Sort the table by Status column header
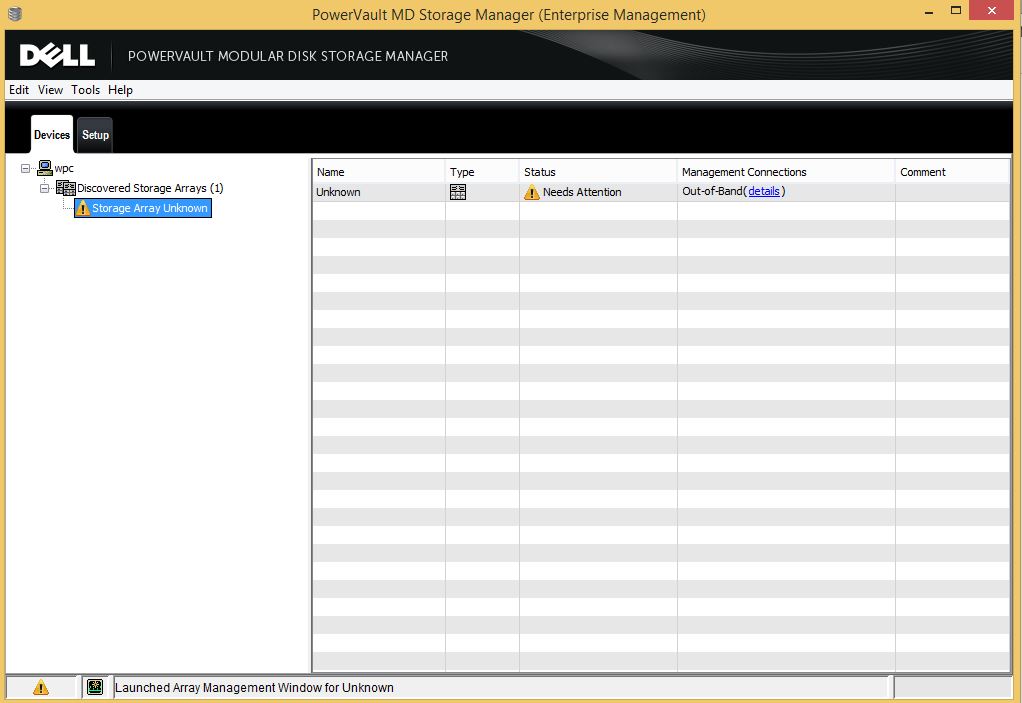1022x703 pixels. (x=597, y=172)
